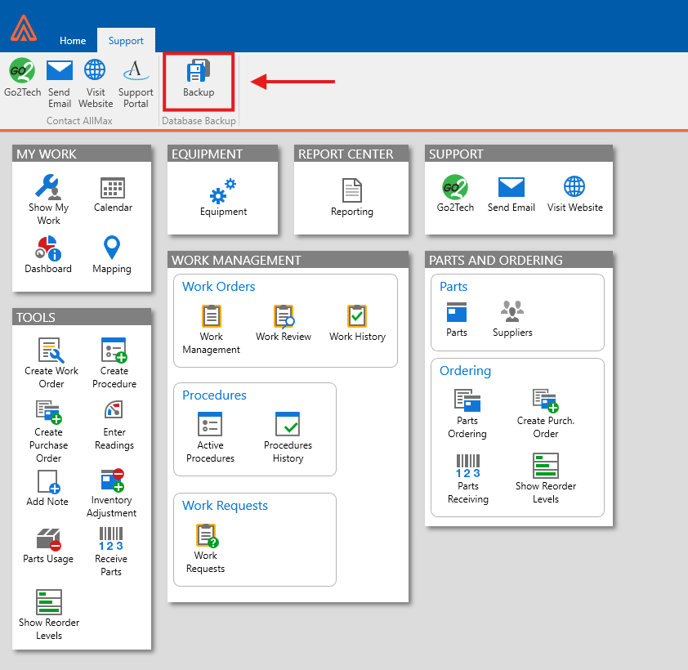Image resolution: width=688 pixels, height=670 pixels.
Task: Click the Procedures section heading
Action: 214,395
